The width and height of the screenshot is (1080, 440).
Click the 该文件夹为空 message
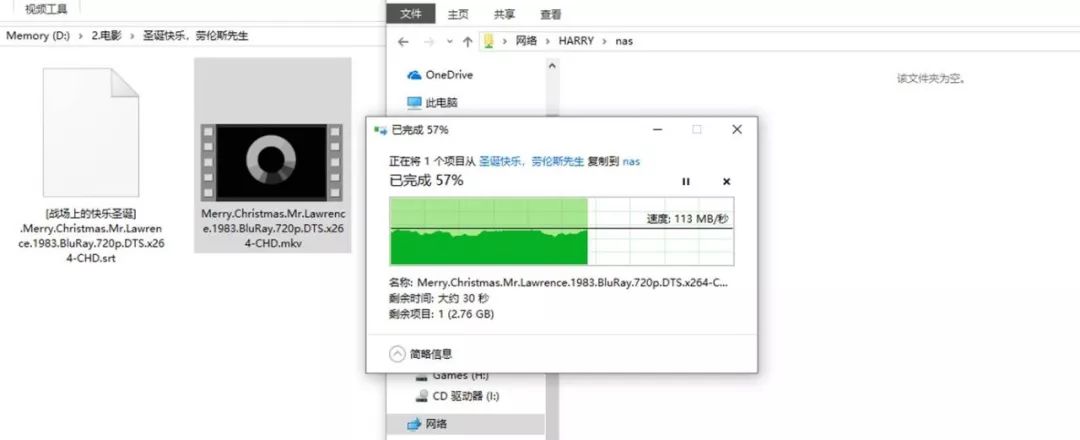931,78
